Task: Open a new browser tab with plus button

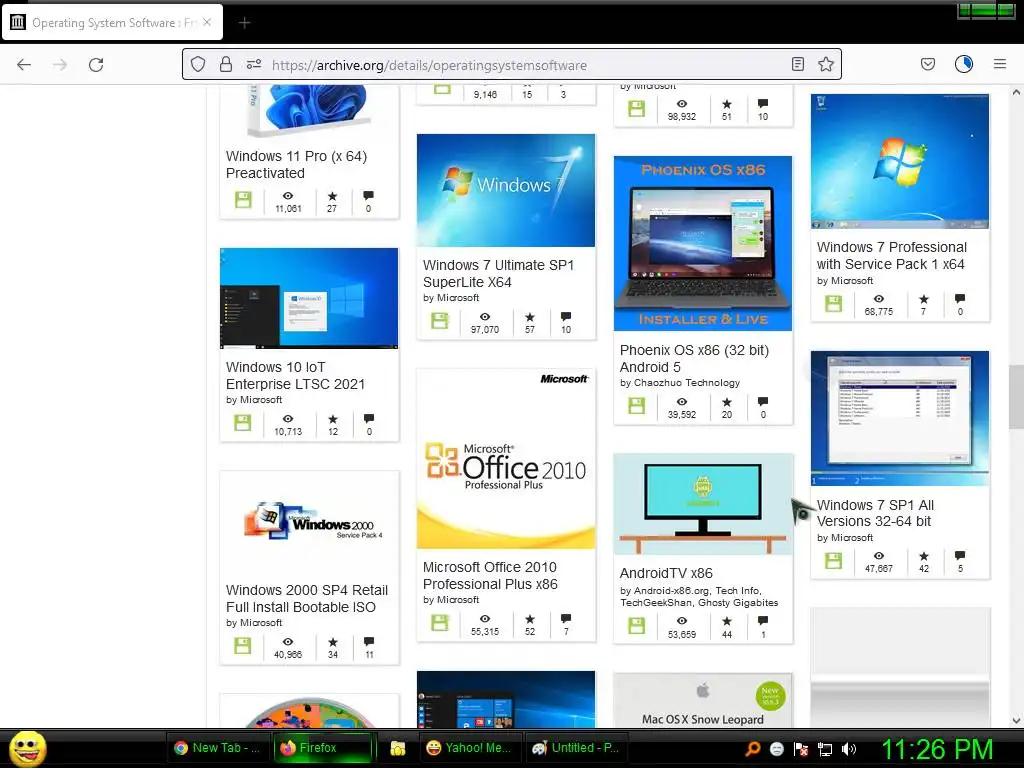Action: 244,23
